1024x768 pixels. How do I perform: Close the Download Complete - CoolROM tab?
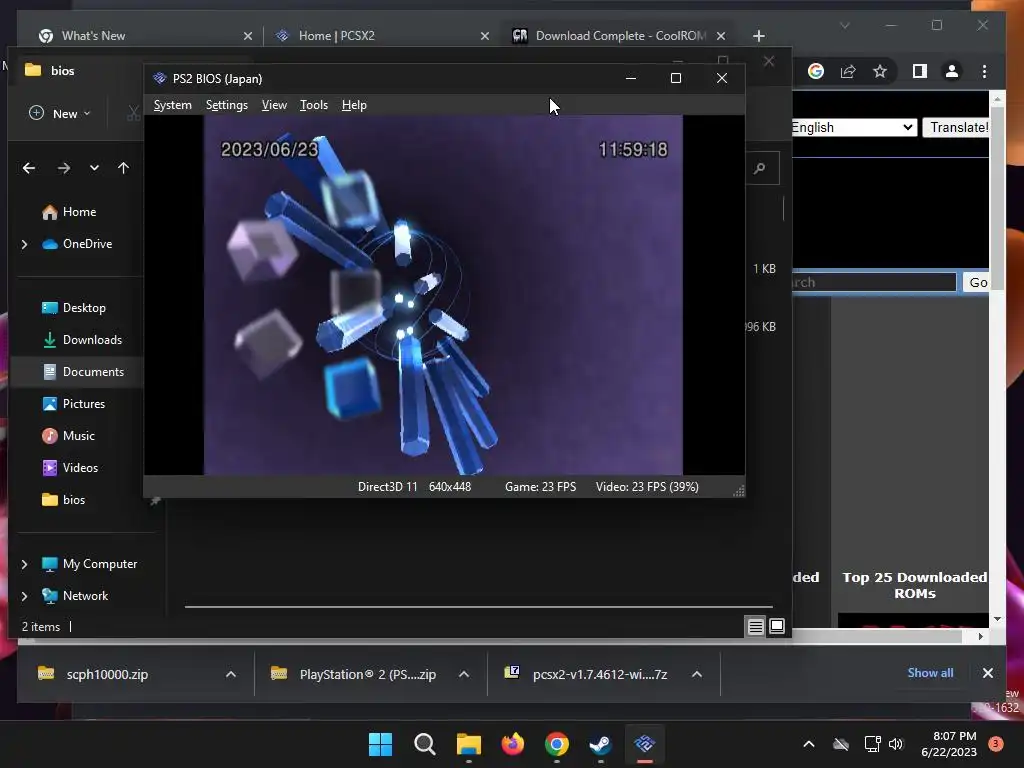pyautogui.click(x=721, y=36)
